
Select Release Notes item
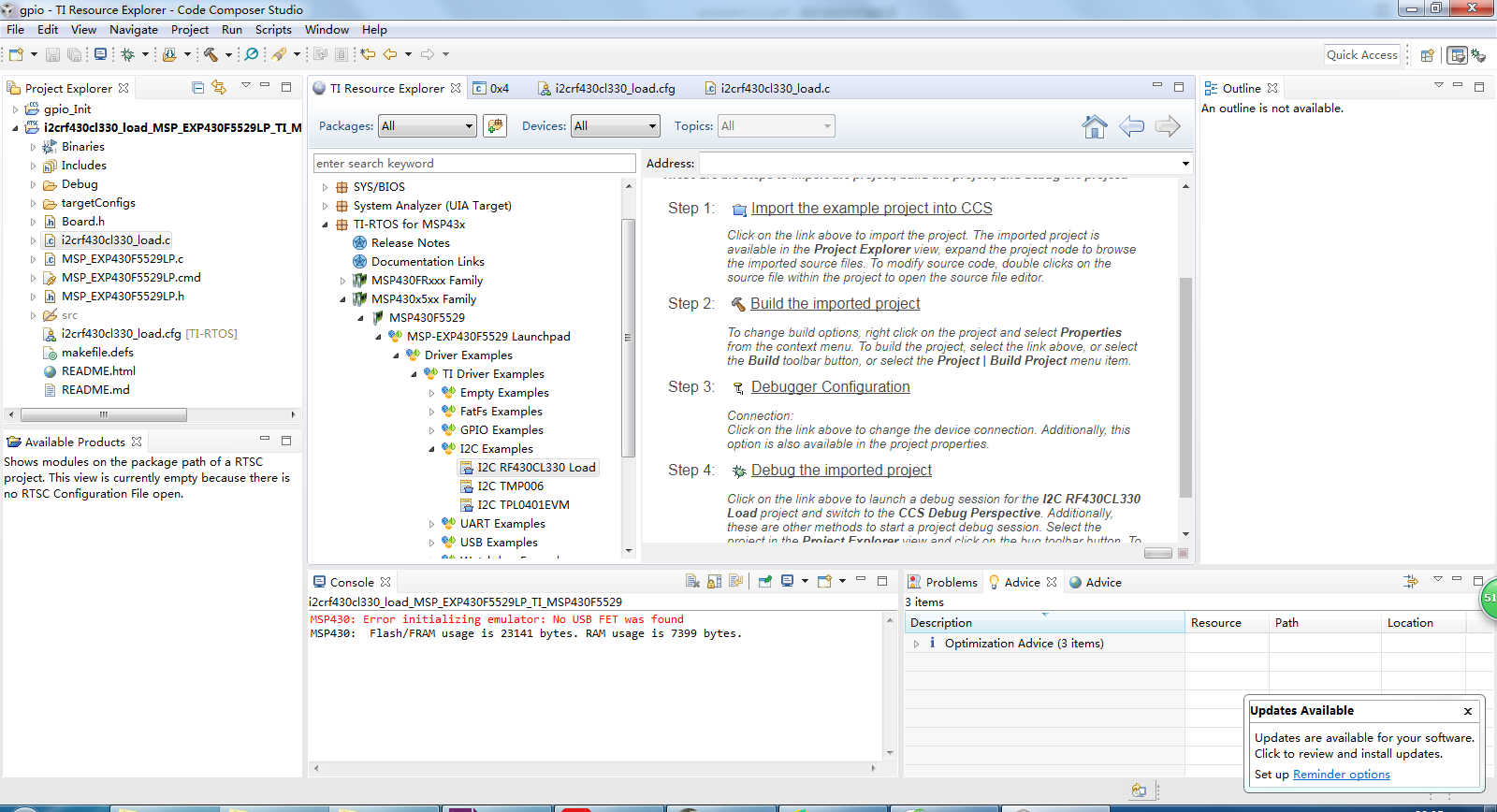(x=410, y=243)
